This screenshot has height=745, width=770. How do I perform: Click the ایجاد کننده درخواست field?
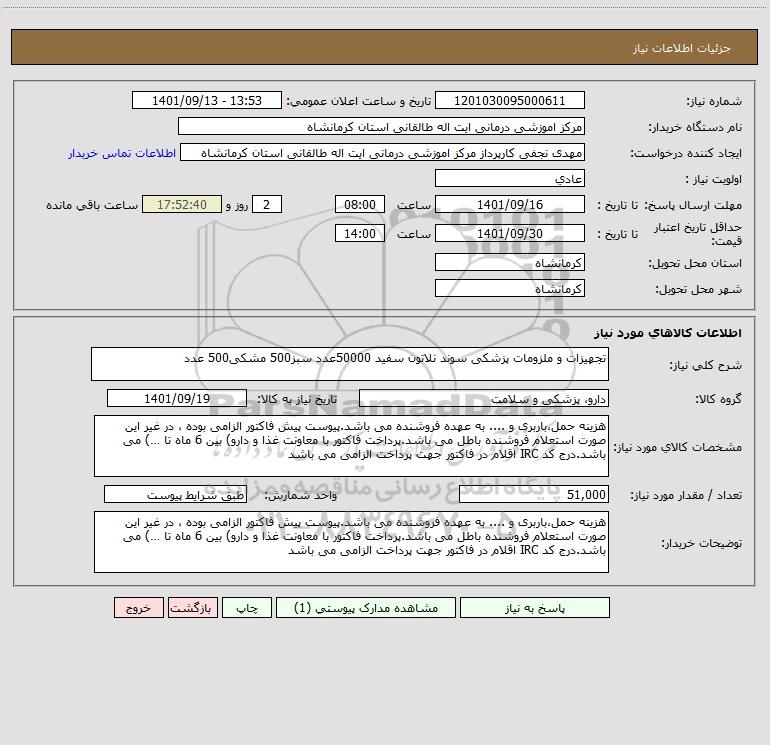click(383, 153)
